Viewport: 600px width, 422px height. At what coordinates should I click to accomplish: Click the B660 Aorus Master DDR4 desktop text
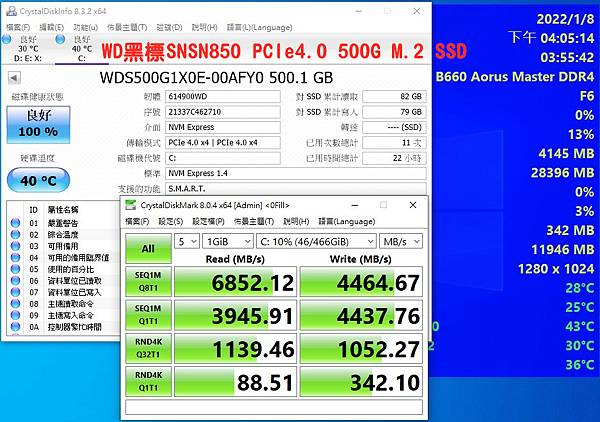pyautogui.click(x=515, y=77)
